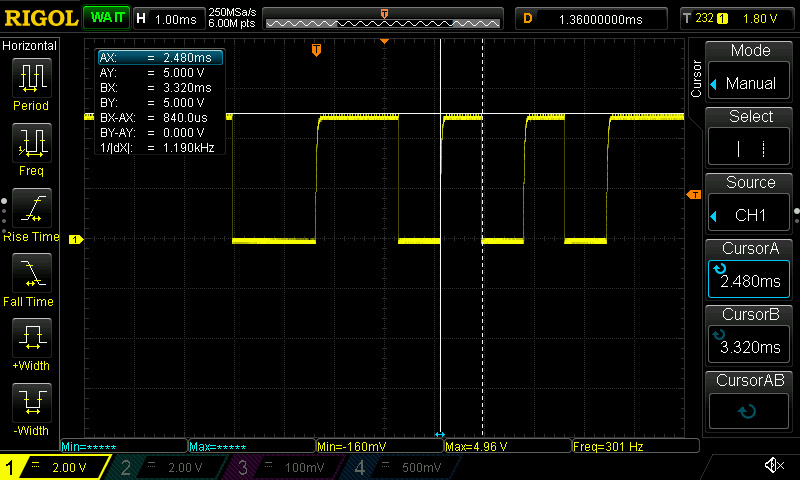The width and height of the screenshot is (800, 480).
Task: Click the Freq=301 Hz measurement
Action: point(635,446)
